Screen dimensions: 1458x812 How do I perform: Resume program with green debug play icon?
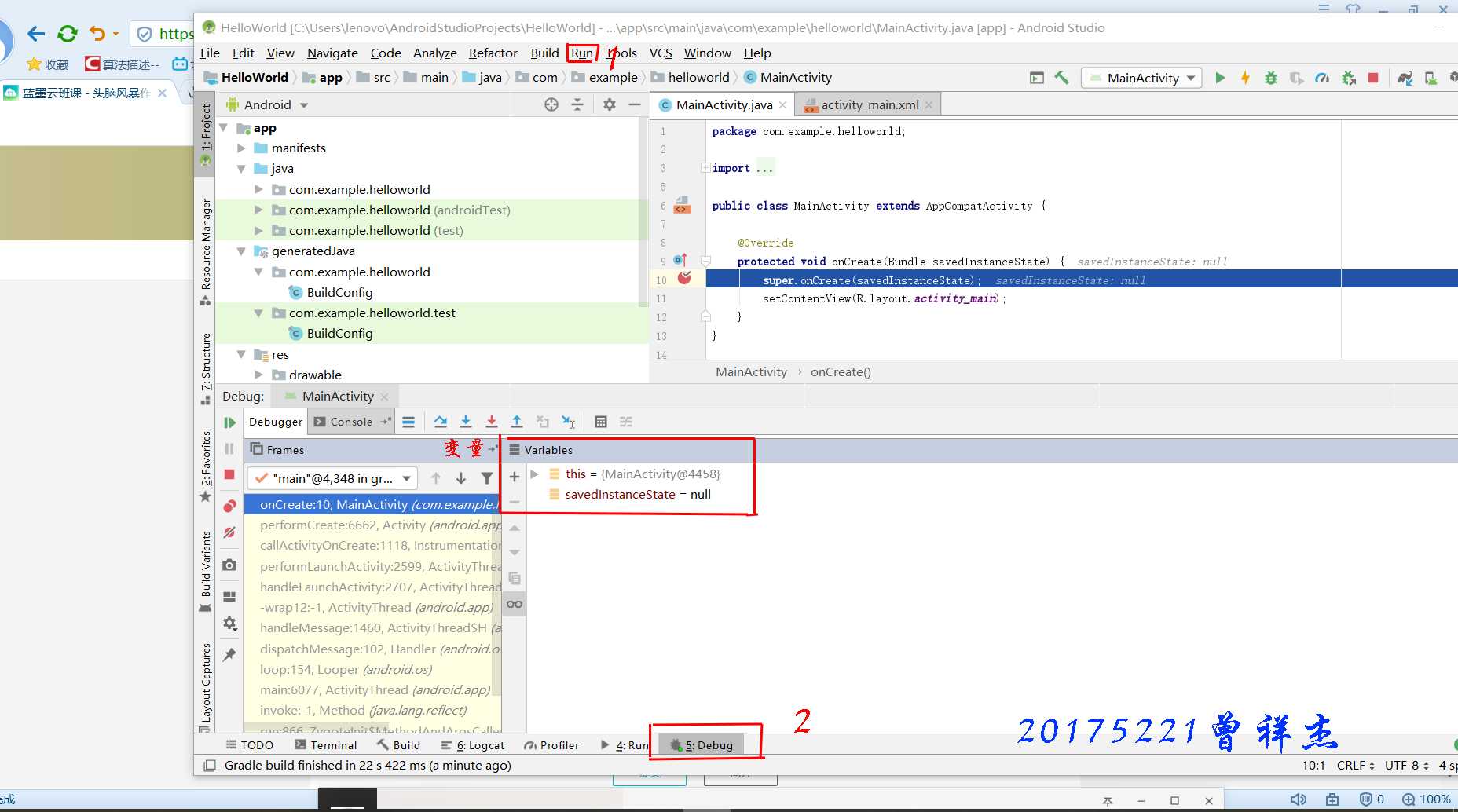point(229,422)
